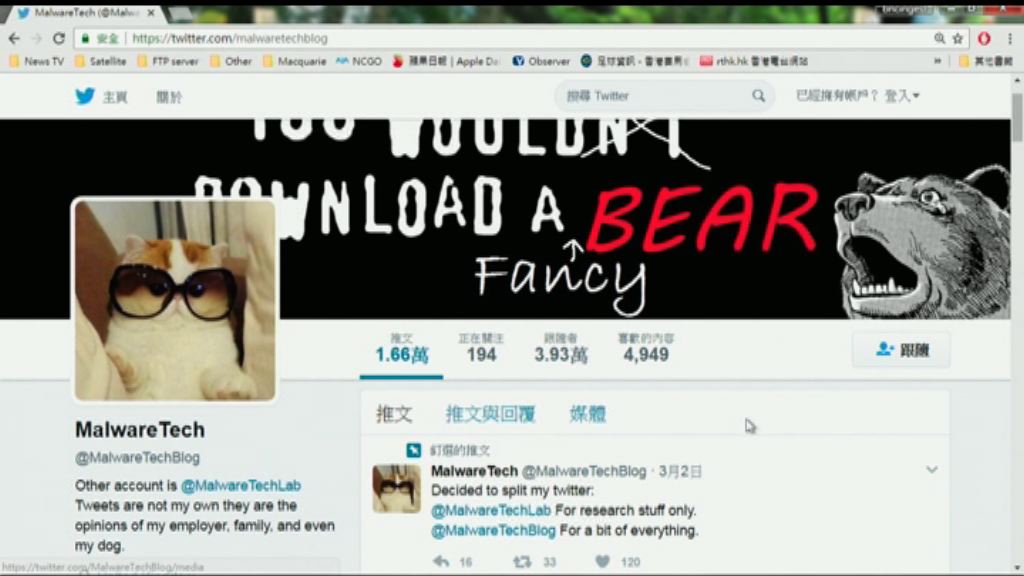Go back with browser back arrow

coord(14,38)
